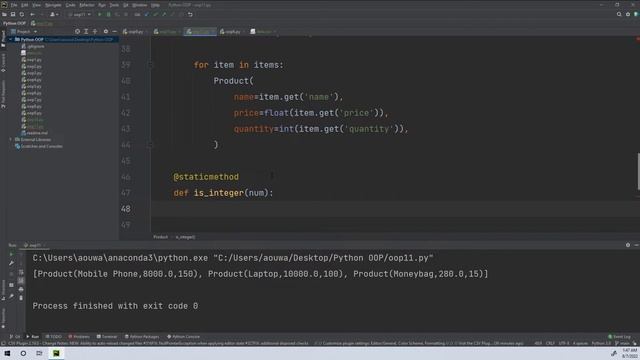Open the Code menu
Image resolution: width=640 pixels, height=360 pixels.
[x=71, y=5]
